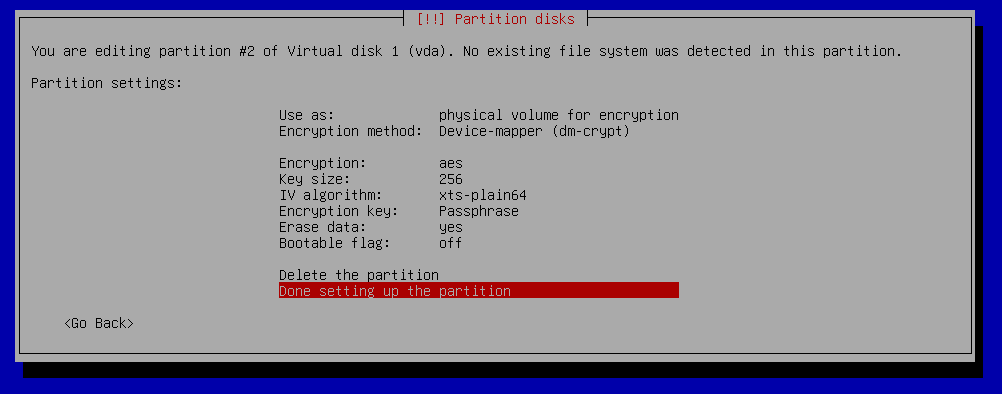Choose "Delete the partition"
1002x394 pixels.
358,275
